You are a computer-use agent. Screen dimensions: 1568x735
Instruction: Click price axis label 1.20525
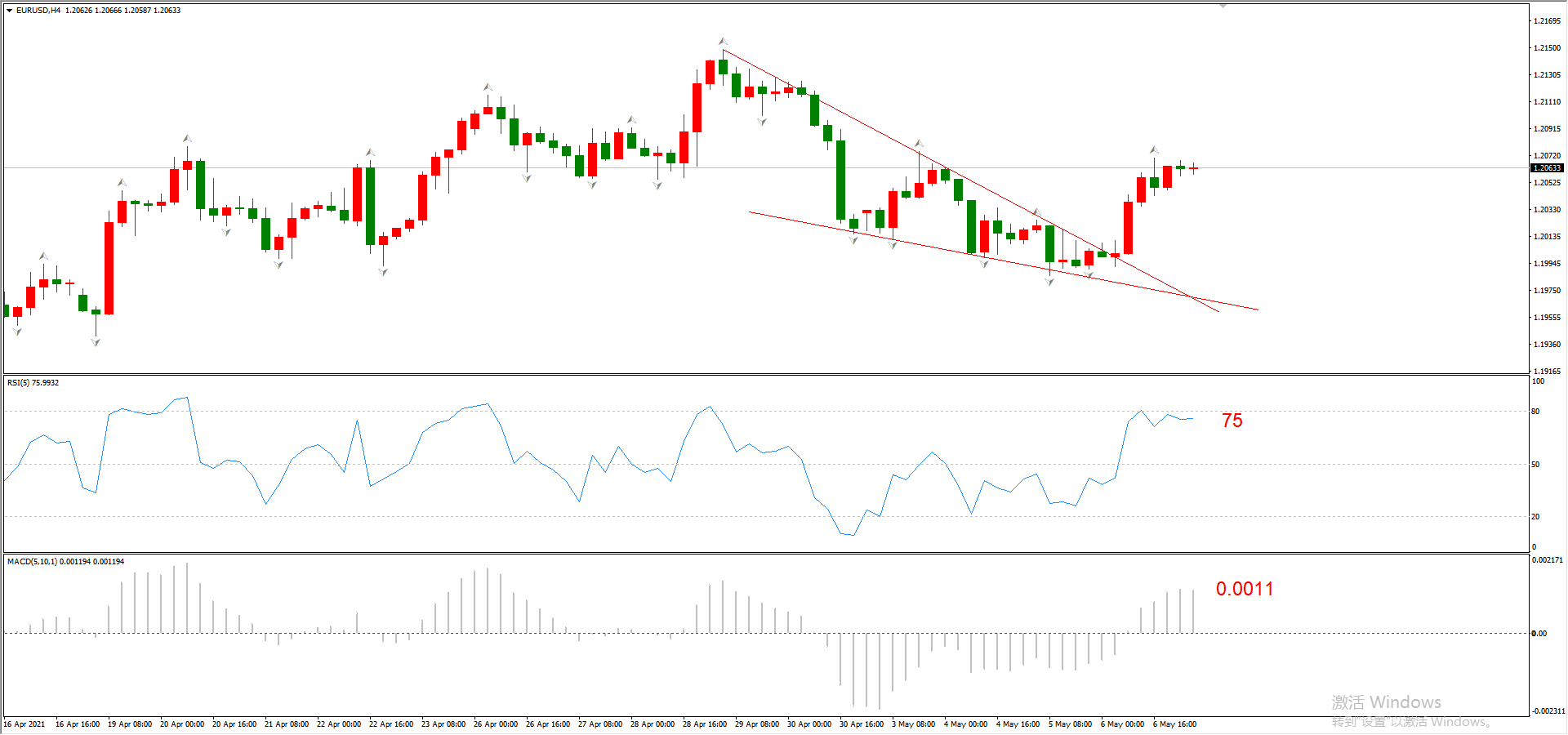click(x=1547, y=183)
